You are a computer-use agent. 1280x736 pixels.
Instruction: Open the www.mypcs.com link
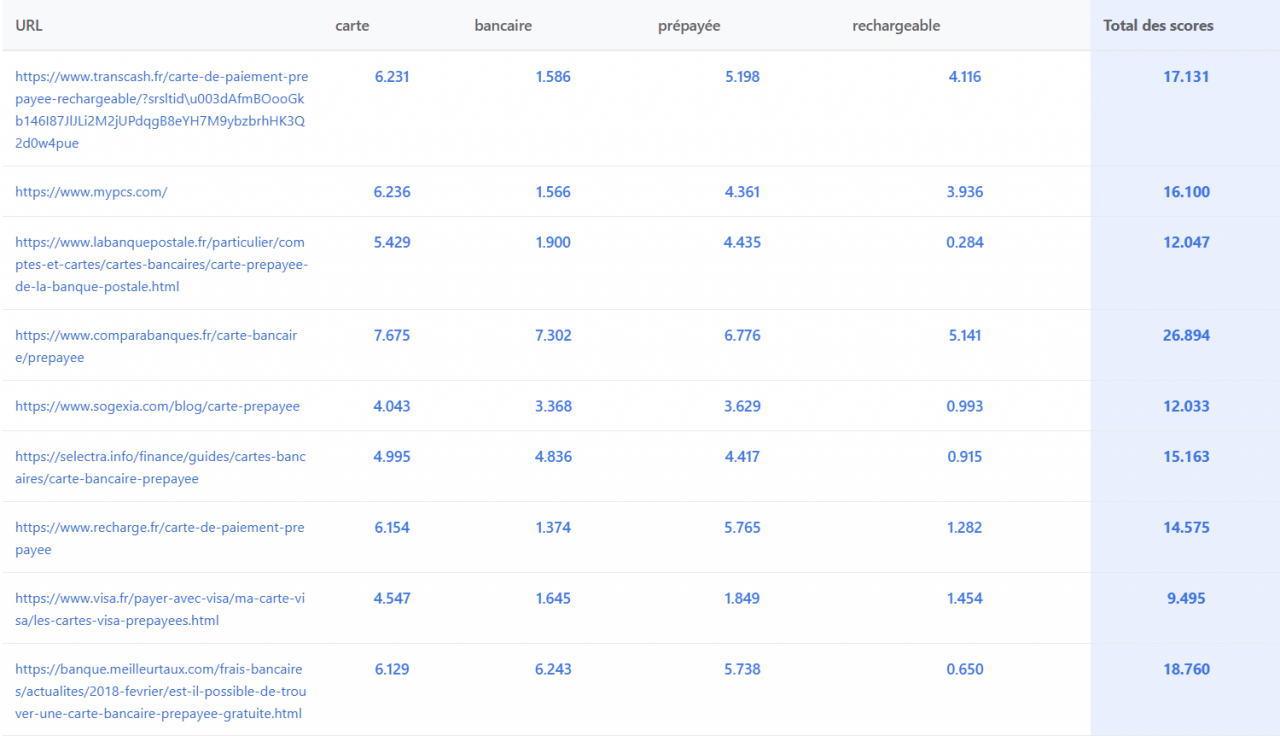point(91,192)
